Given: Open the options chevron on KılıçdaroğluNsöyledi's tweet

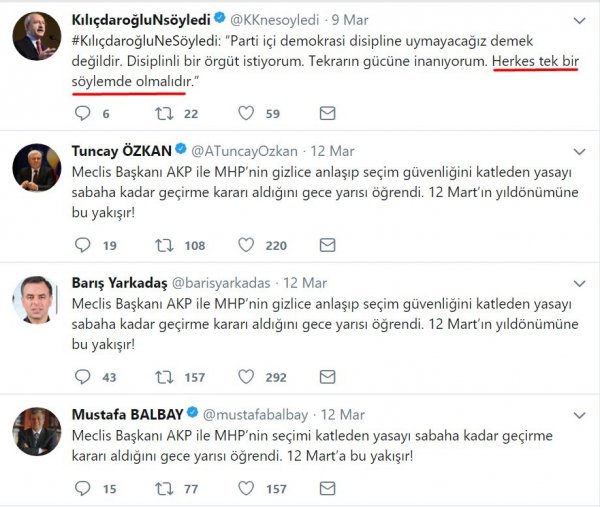Looking at the screenshot, I should coord(580,21).
